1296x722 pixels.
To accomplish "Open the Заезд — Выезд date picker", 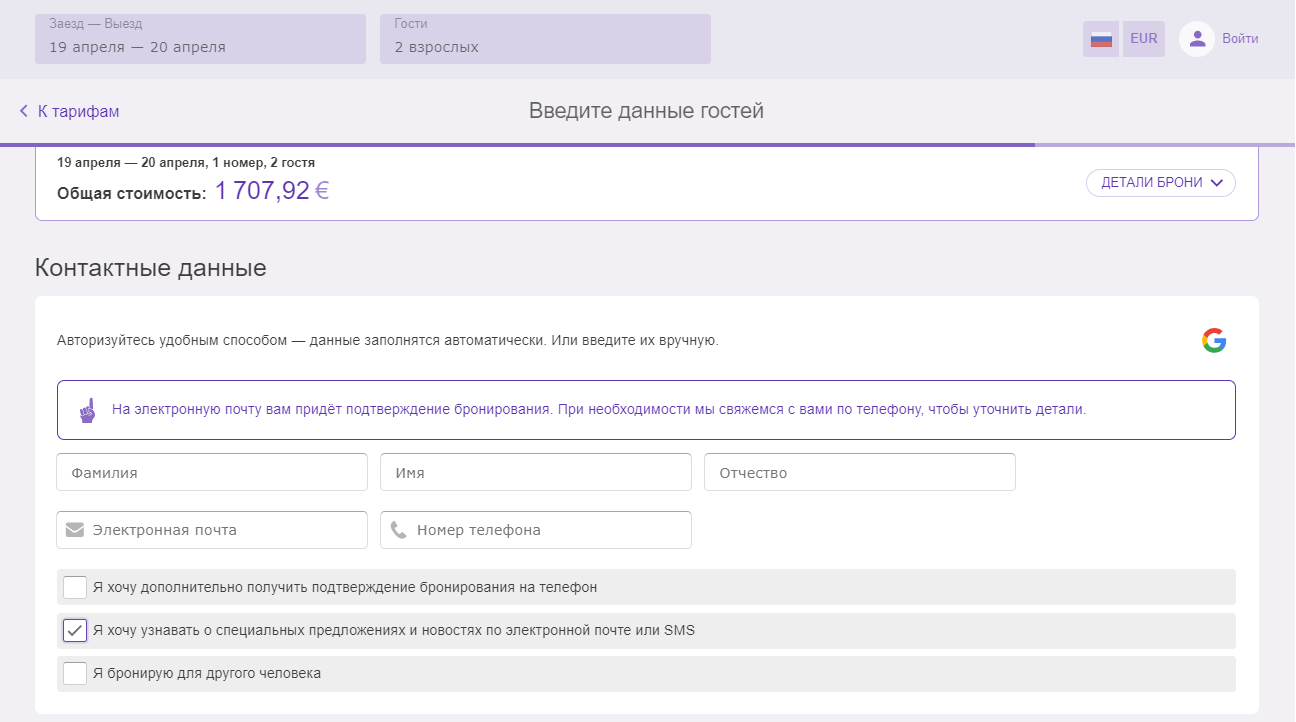I will coord(200,39).
